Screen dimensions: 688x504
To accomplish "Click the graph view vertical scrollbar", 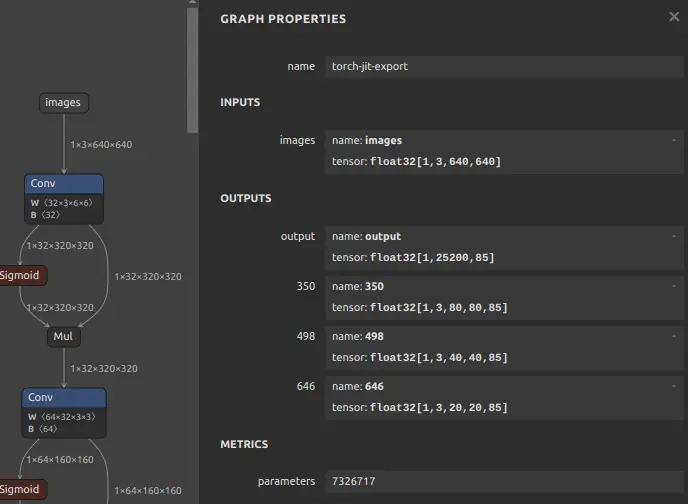I will pos(192,70).
